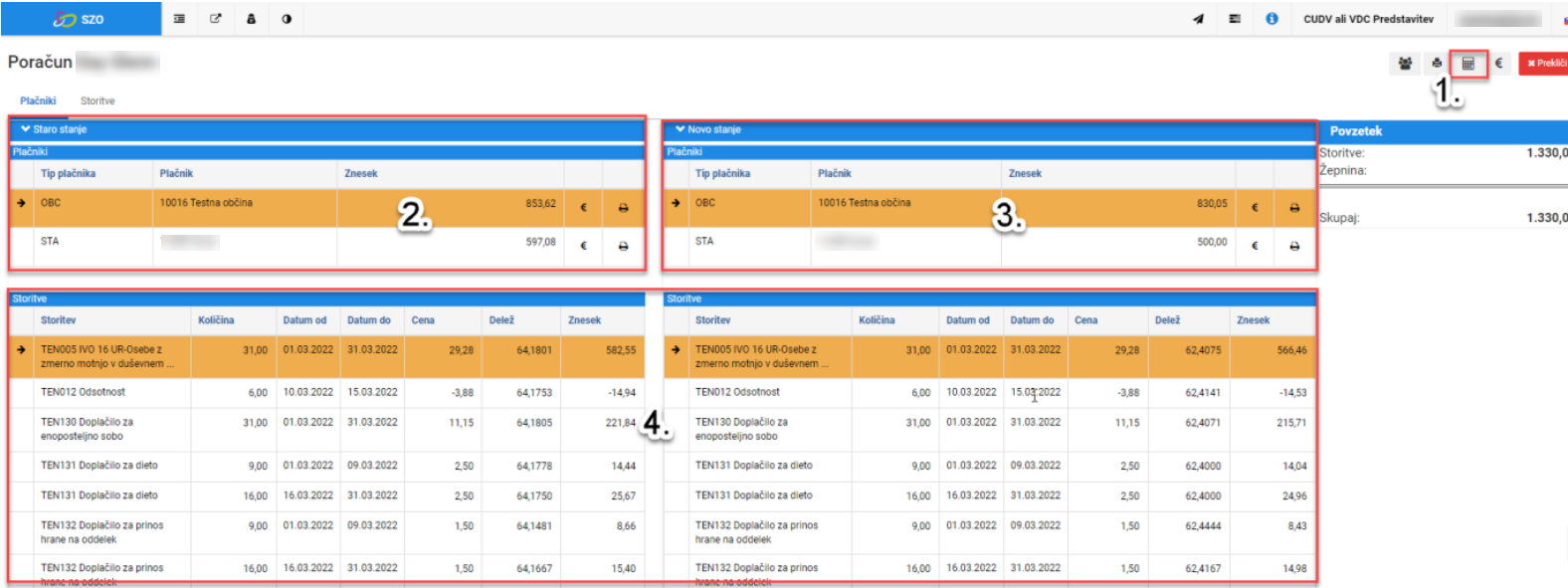The height and width of the screenshot is (588, 1568).
Task: Click the lock icon in top toolbar
Action: click(251, 19)
